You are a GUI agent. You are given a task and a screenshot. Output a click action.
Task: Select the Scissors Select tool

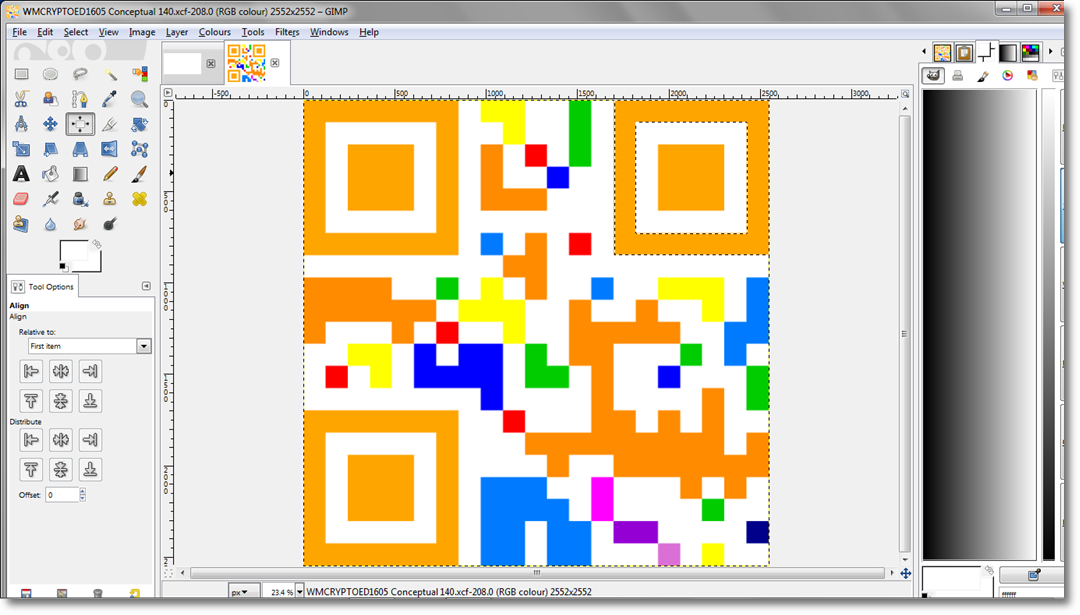click(x=21, y=99)
